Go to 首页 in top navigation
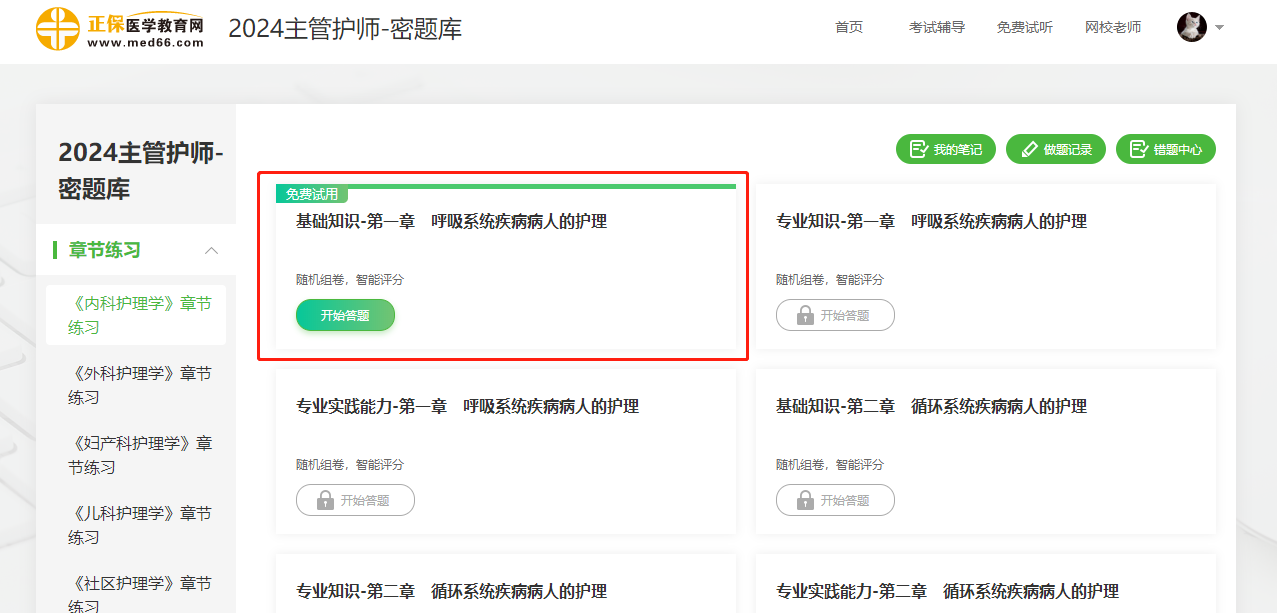 tap(848, 28)
